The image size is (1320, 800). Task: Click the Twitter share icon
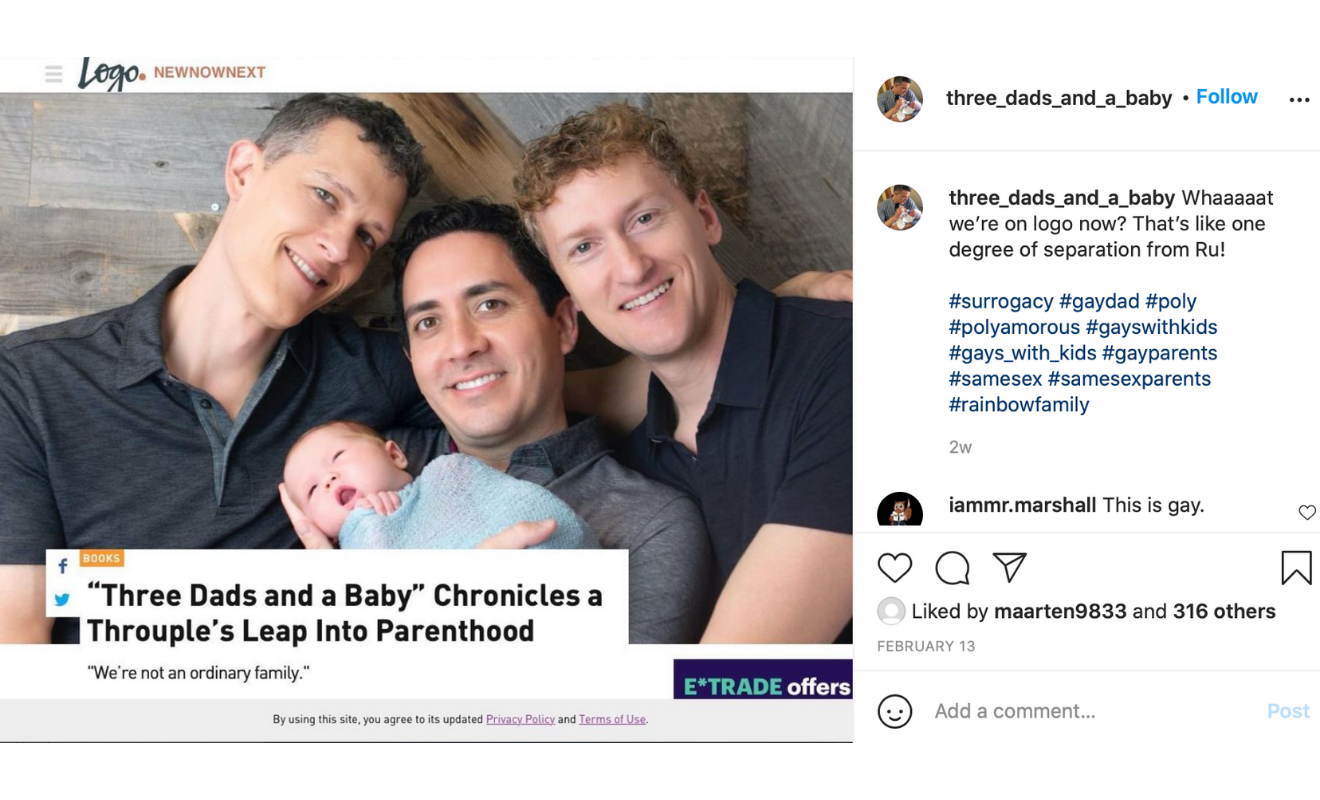point(62,600)
